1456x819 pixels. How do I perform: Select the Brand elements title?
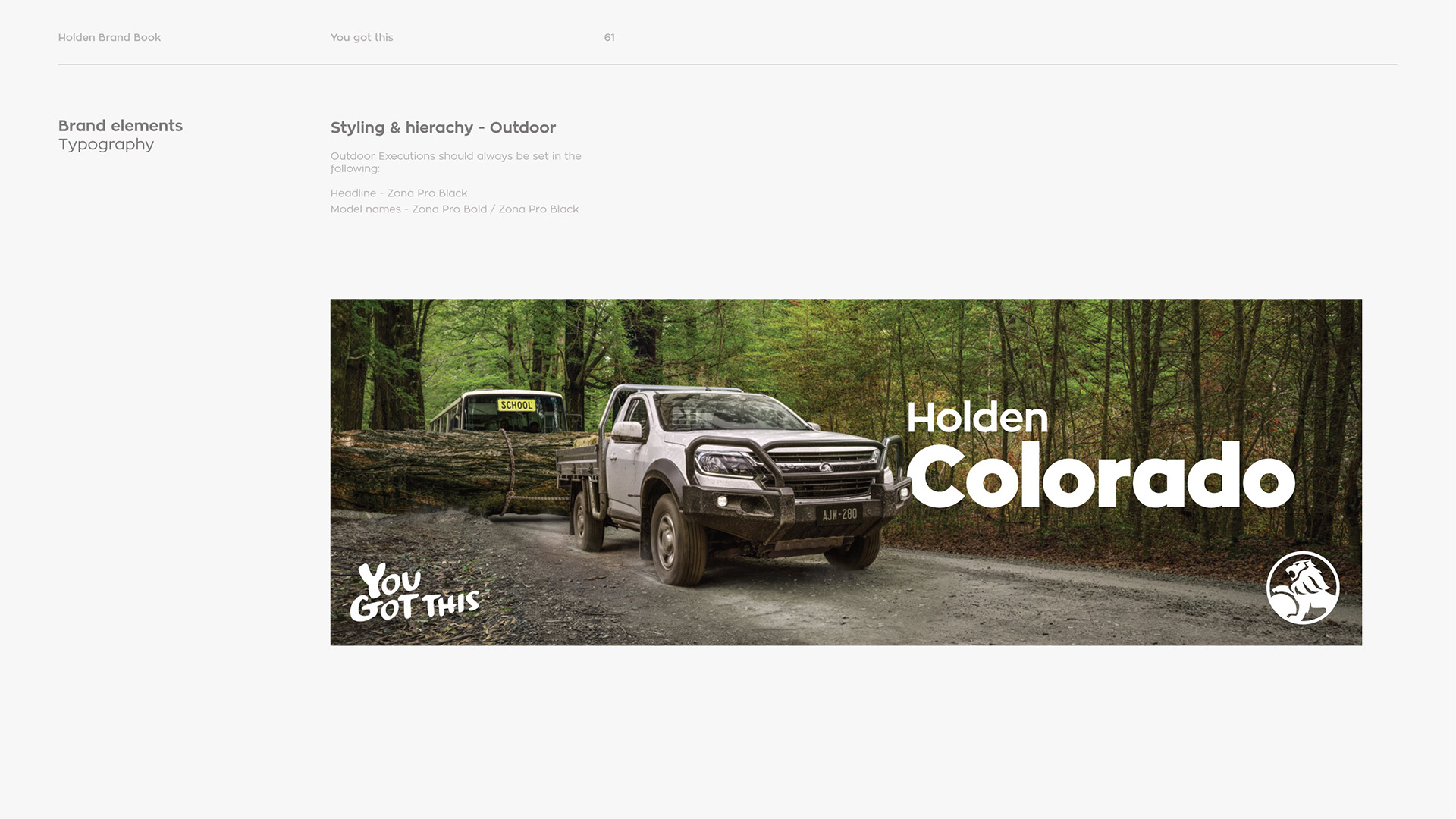[x=121, y=126]
